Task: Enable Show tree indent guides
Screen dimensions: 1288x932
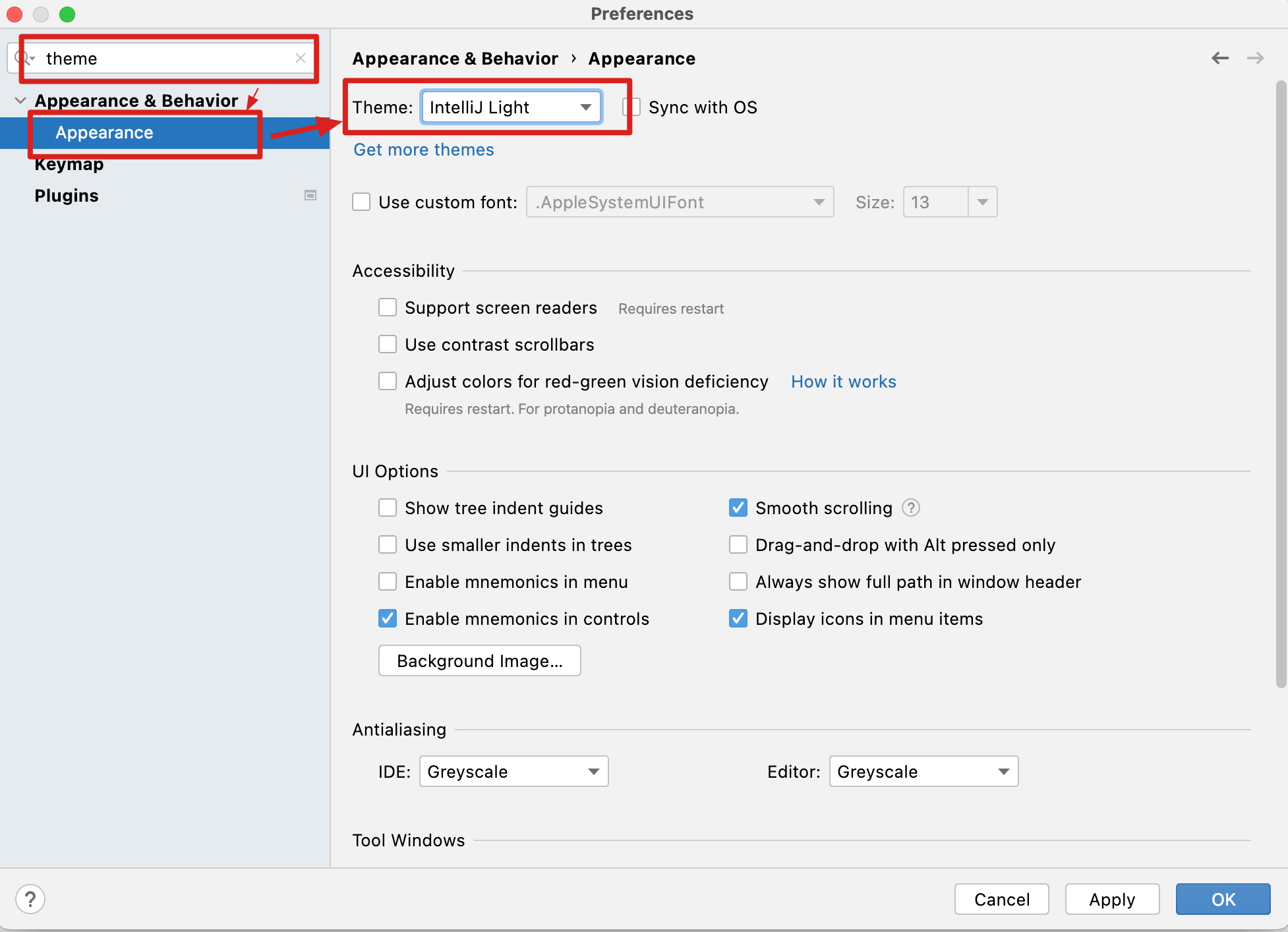Action: (388, 508)
